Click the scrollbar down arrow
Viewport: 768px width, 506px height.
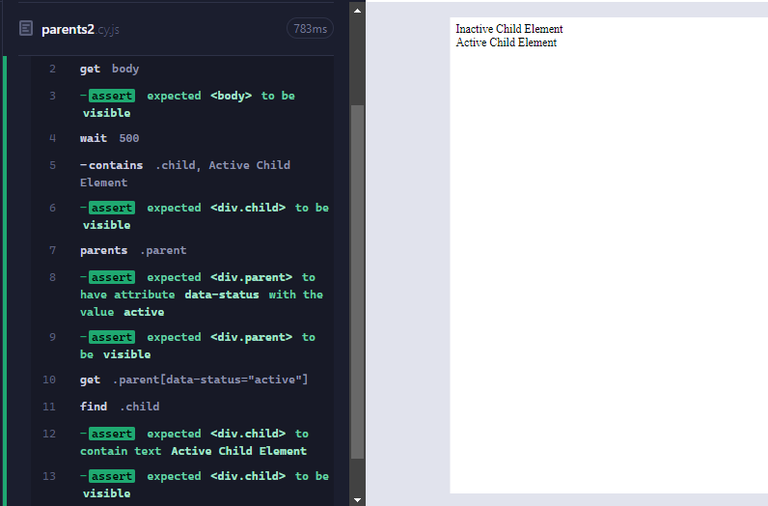[x=358, y=500]
